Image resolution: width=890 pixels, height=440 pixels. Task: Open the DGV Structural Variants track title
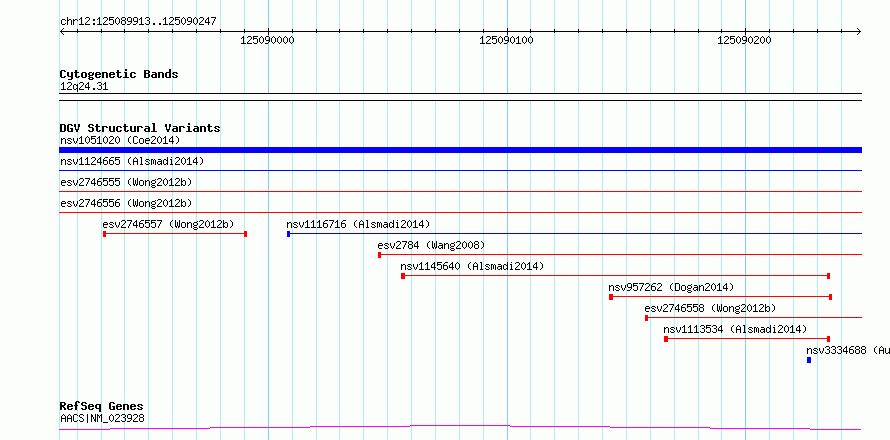[140, 128]
